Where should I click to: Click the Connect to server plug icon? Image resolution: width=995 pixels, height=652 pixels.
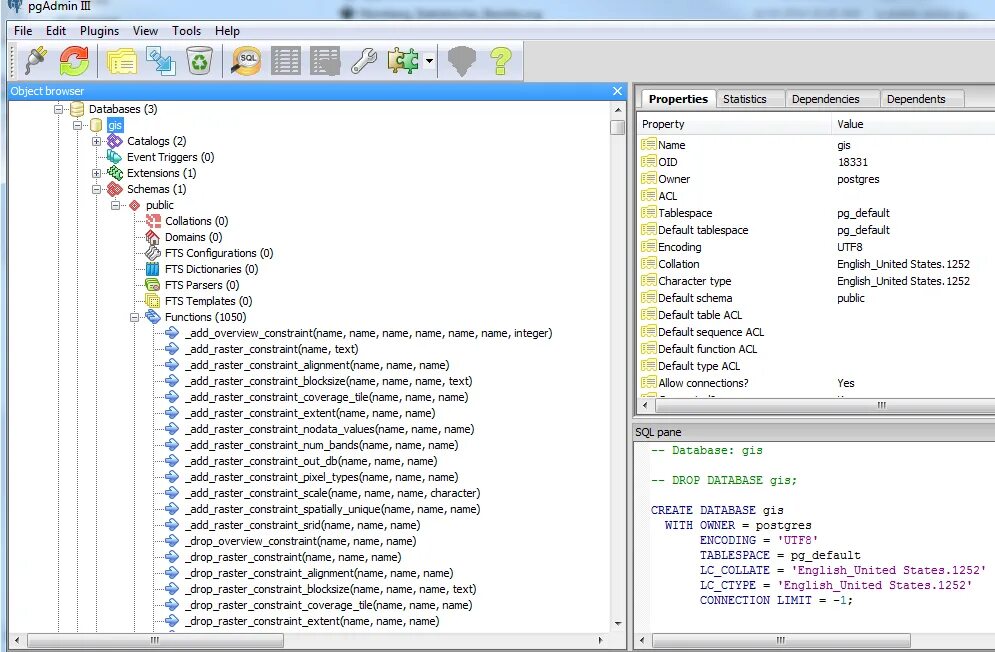coord(36,61)
